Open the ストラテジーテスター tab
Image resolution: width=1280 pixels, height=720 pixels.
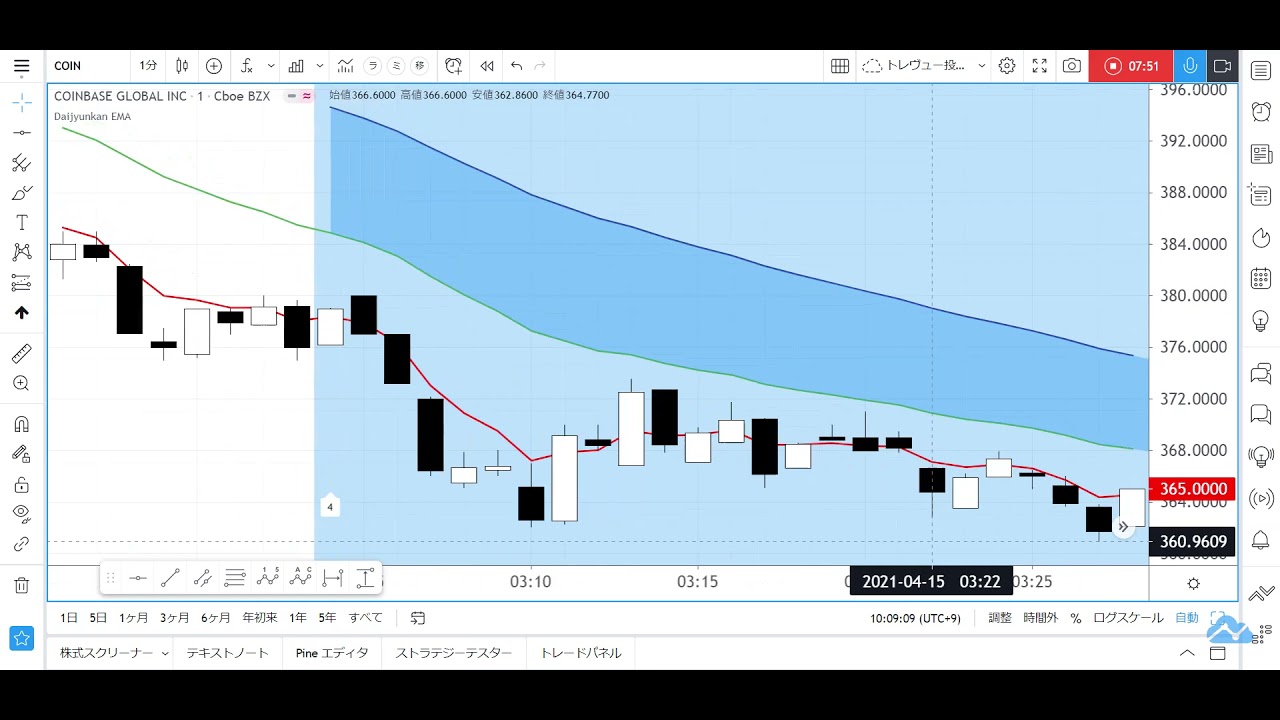point(453,653)
